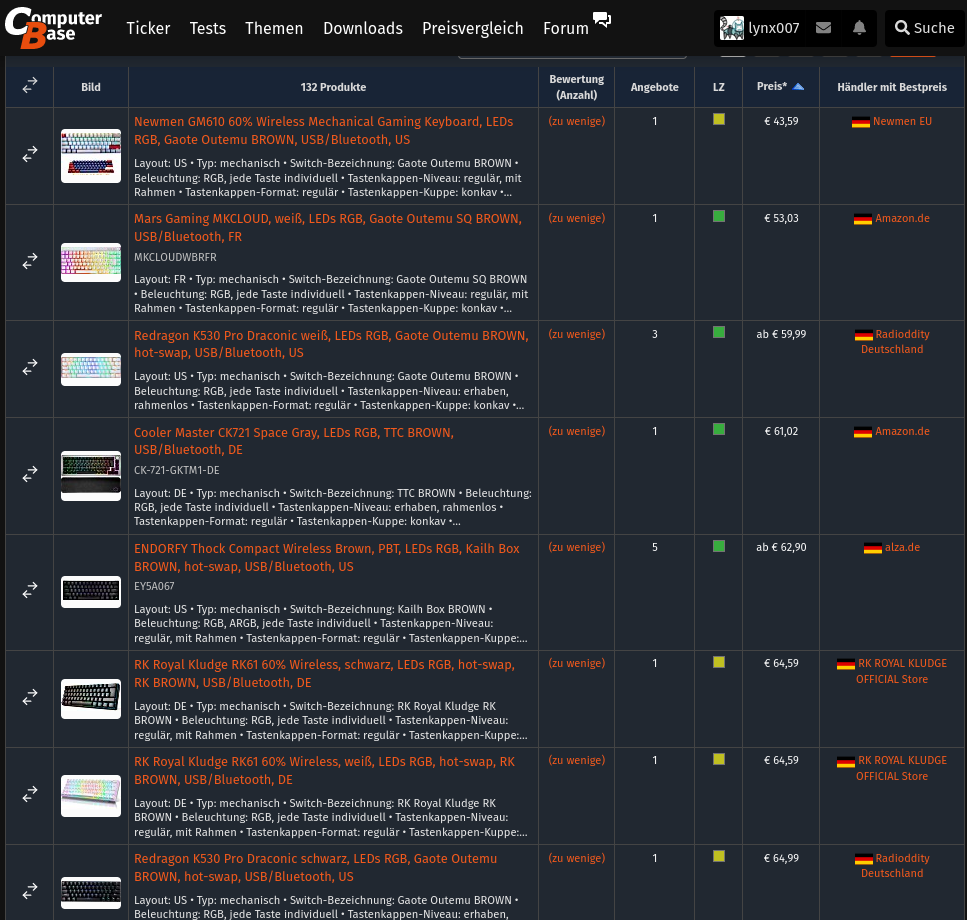Click green availability square for Mars Gaming

click(x=718, y=216)
